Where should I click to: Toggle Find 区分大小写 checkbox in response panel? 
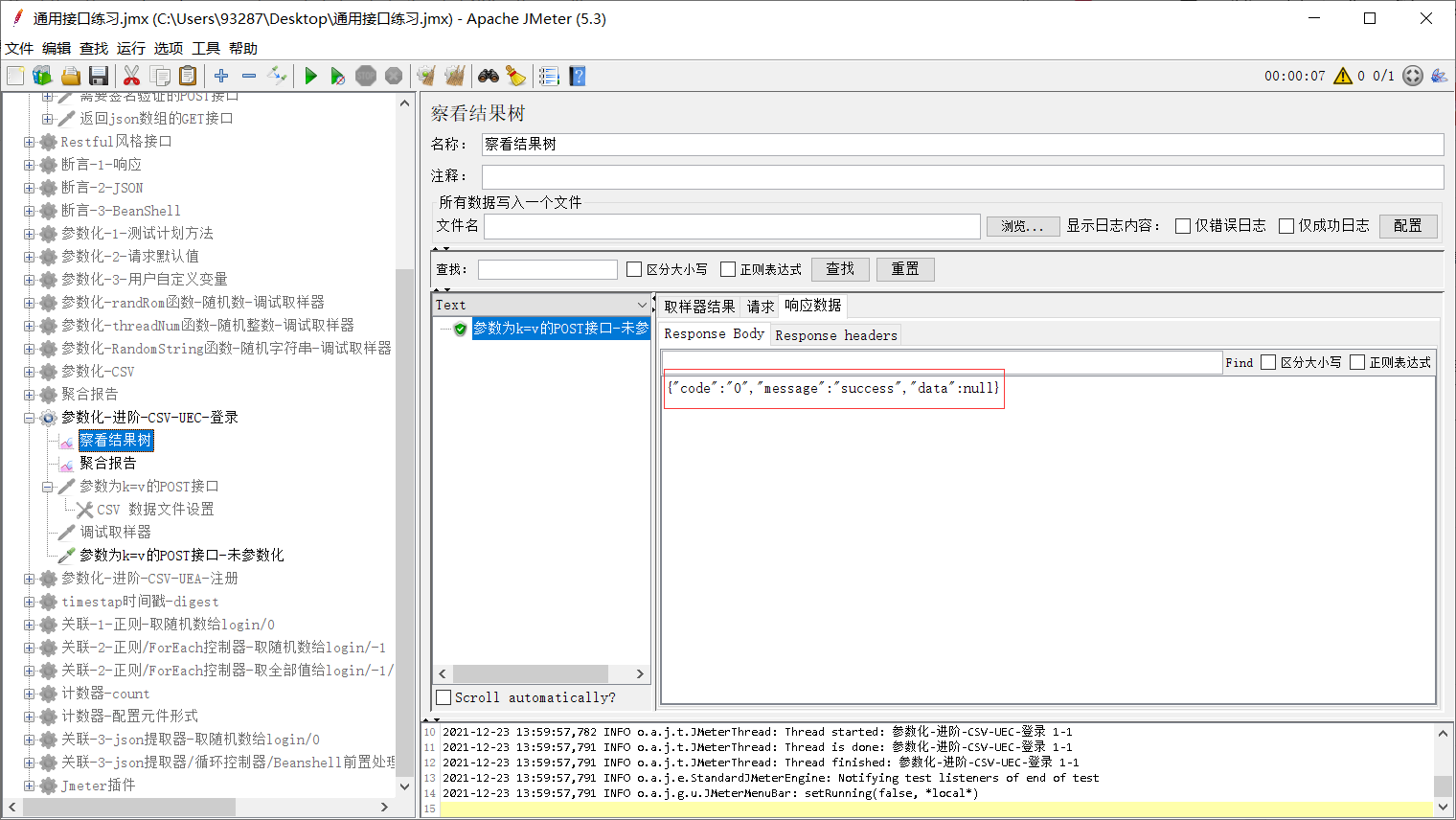[1268, 362]
